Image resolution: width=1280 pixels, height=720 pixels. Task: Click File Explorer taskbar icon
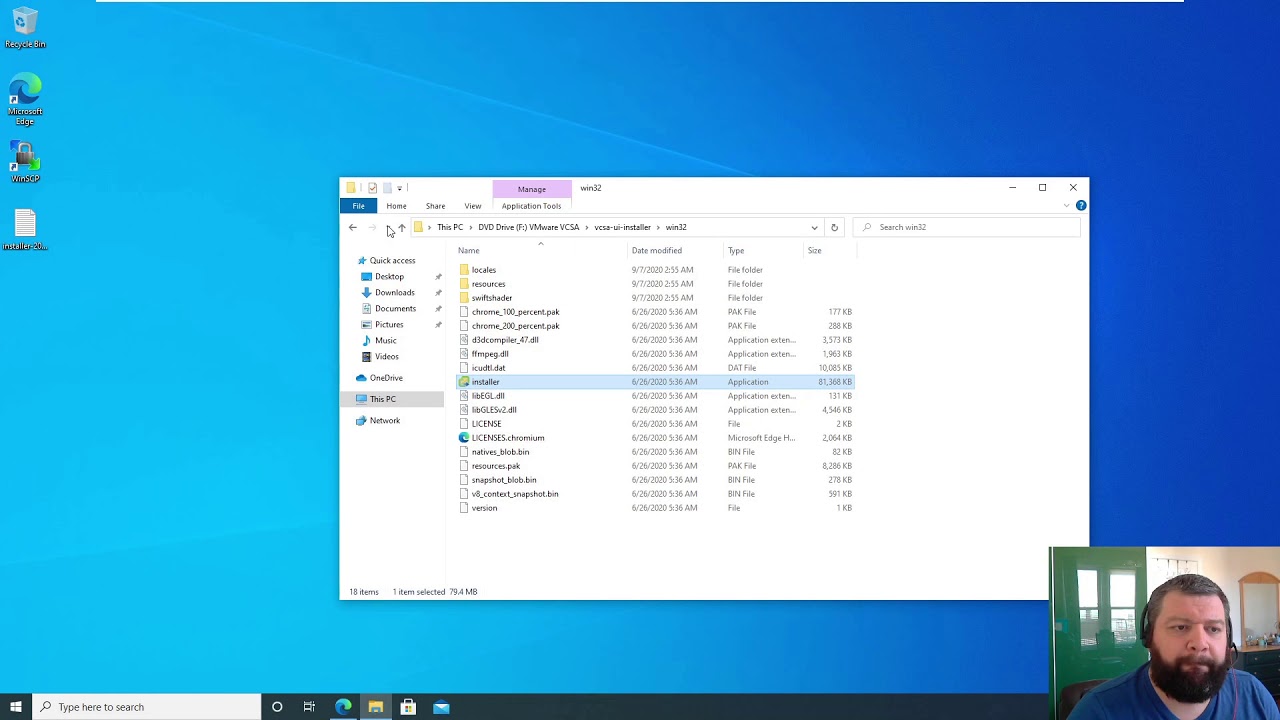click(x=375, y=707)
